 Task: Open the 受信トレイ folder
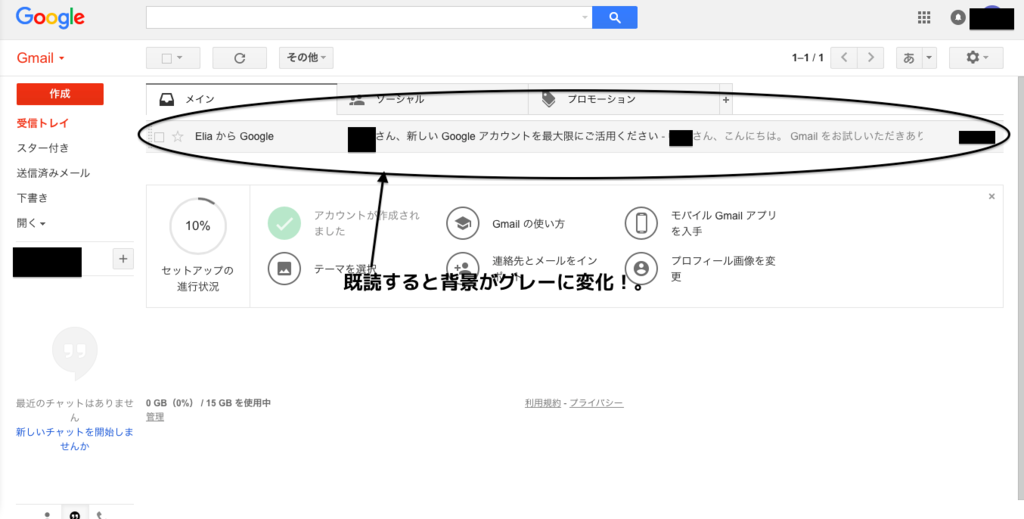pos(43,123)
